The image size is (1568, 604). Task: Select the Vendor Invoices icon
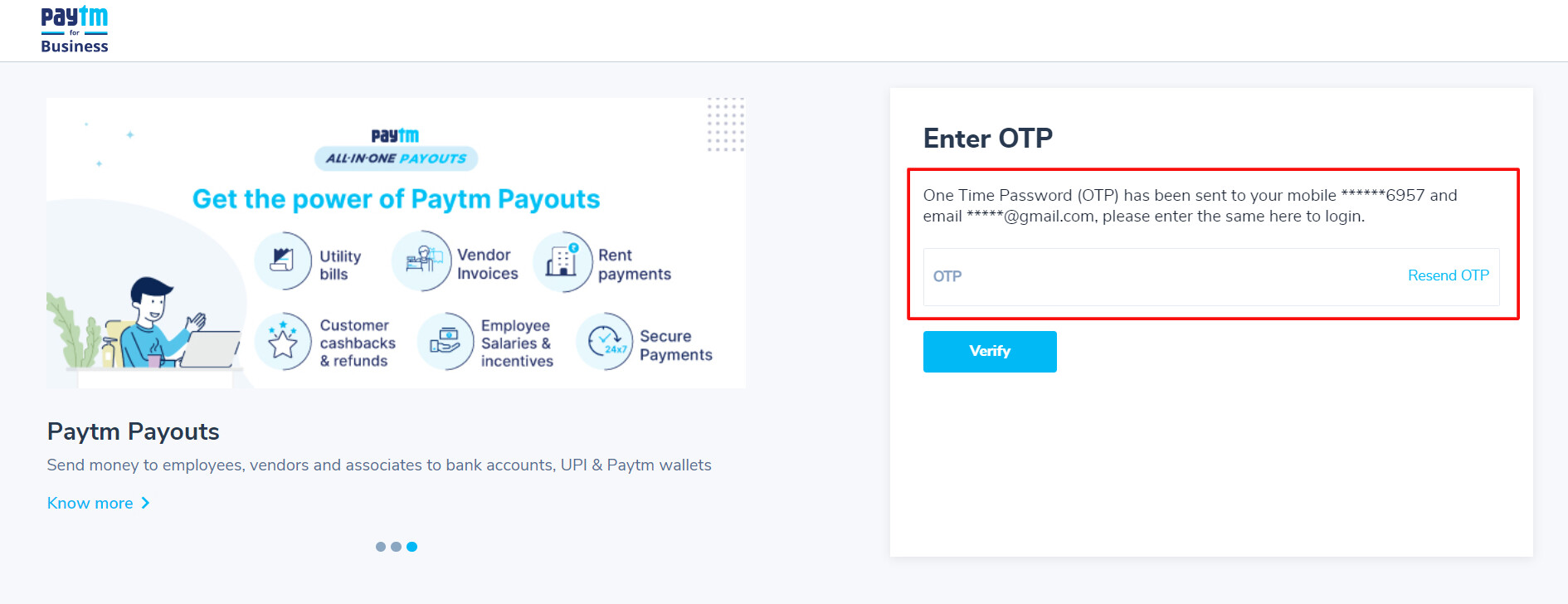coord(422,261)
